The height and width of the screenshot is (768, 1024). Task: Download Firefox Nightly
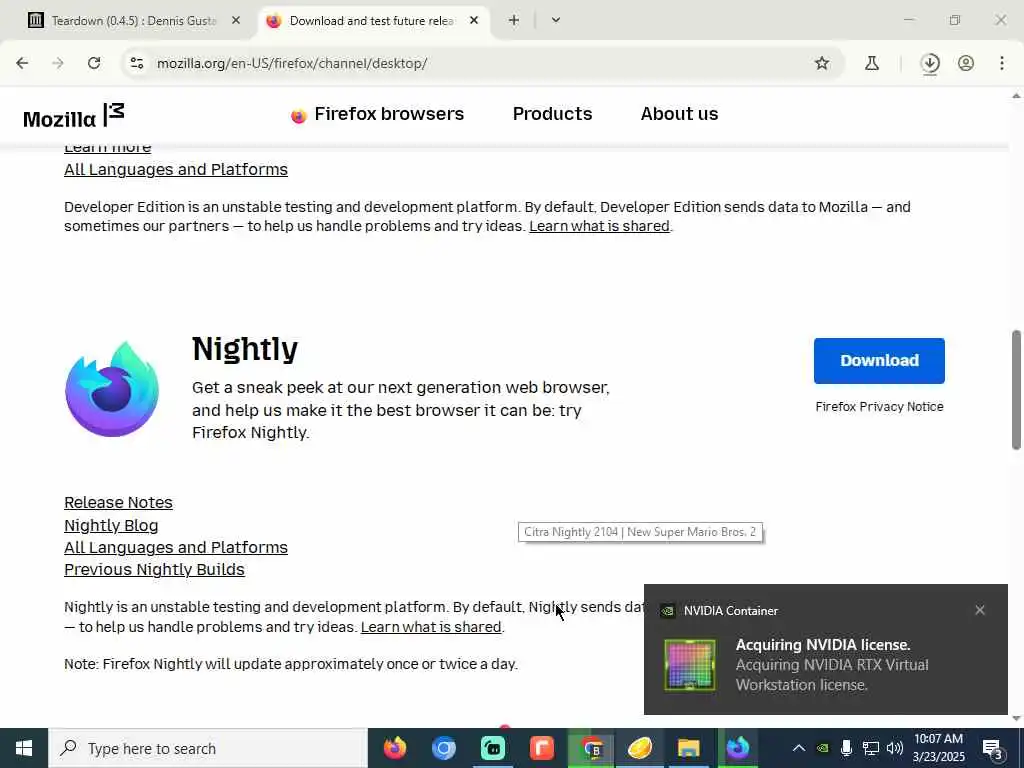pyautogui.click(x=879, y=360)
